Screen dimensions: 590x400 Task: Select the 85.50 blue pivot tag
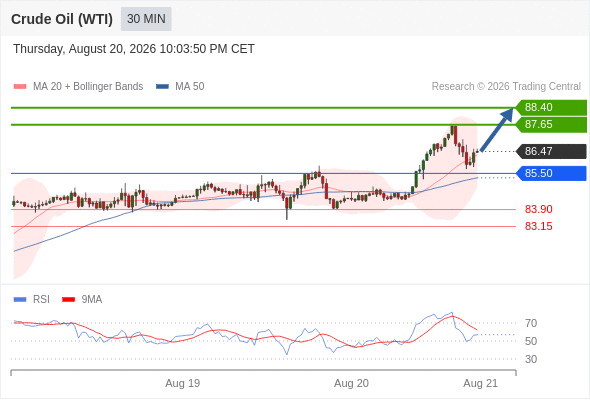click(x=551, y=173)
